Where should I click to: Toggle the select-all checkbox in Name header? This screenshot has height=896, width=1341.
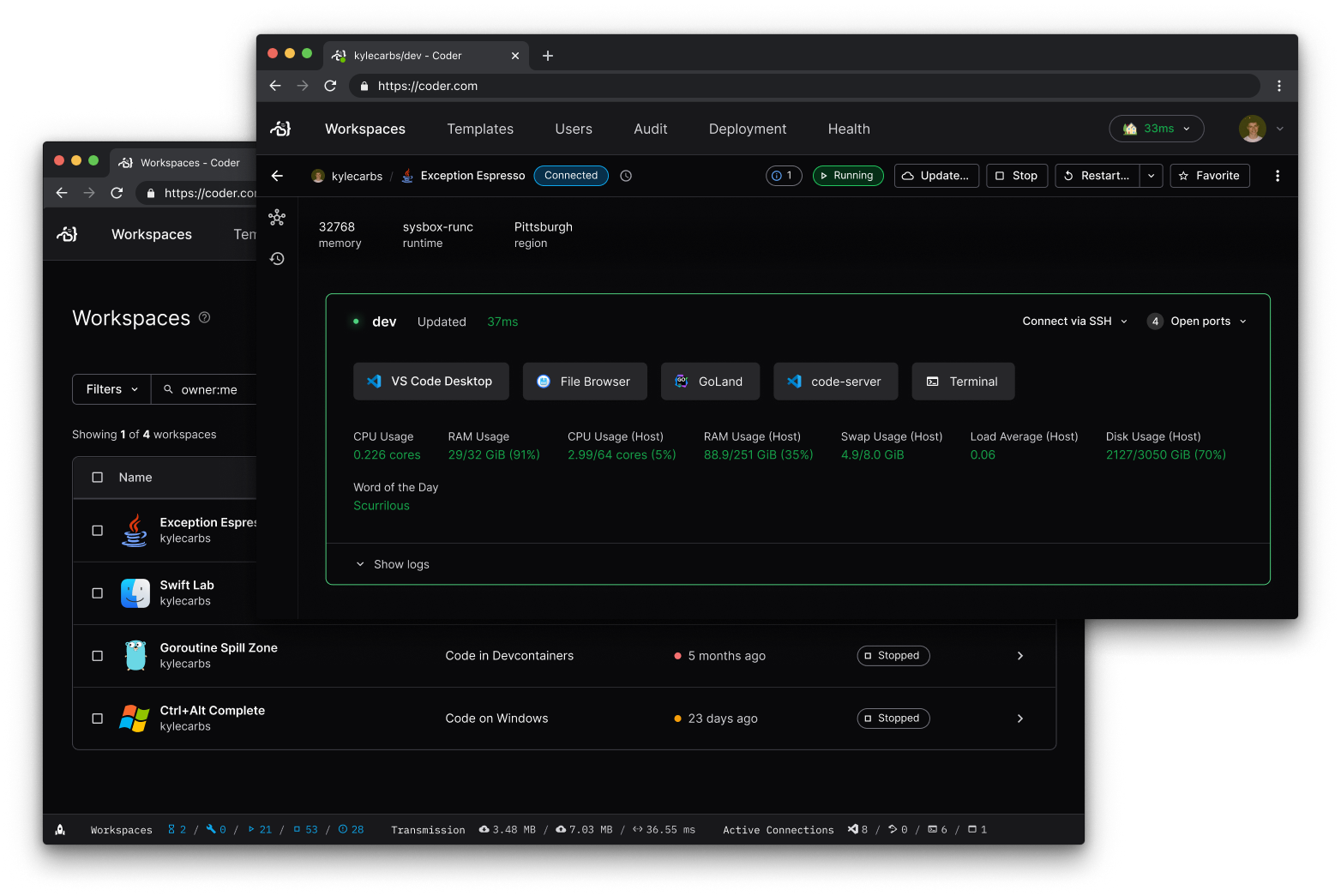click(x=97, y=477)
